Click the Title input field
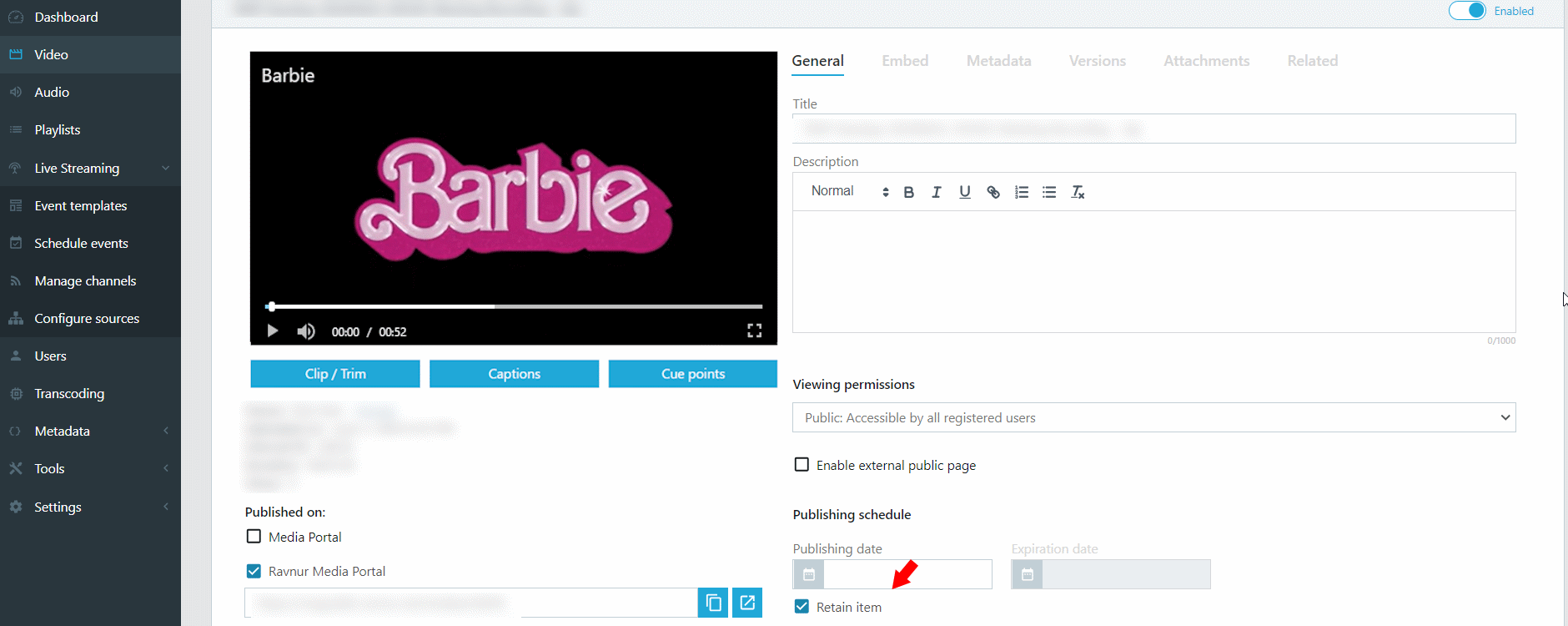 pyautogui.click(x=1153, y=129)
